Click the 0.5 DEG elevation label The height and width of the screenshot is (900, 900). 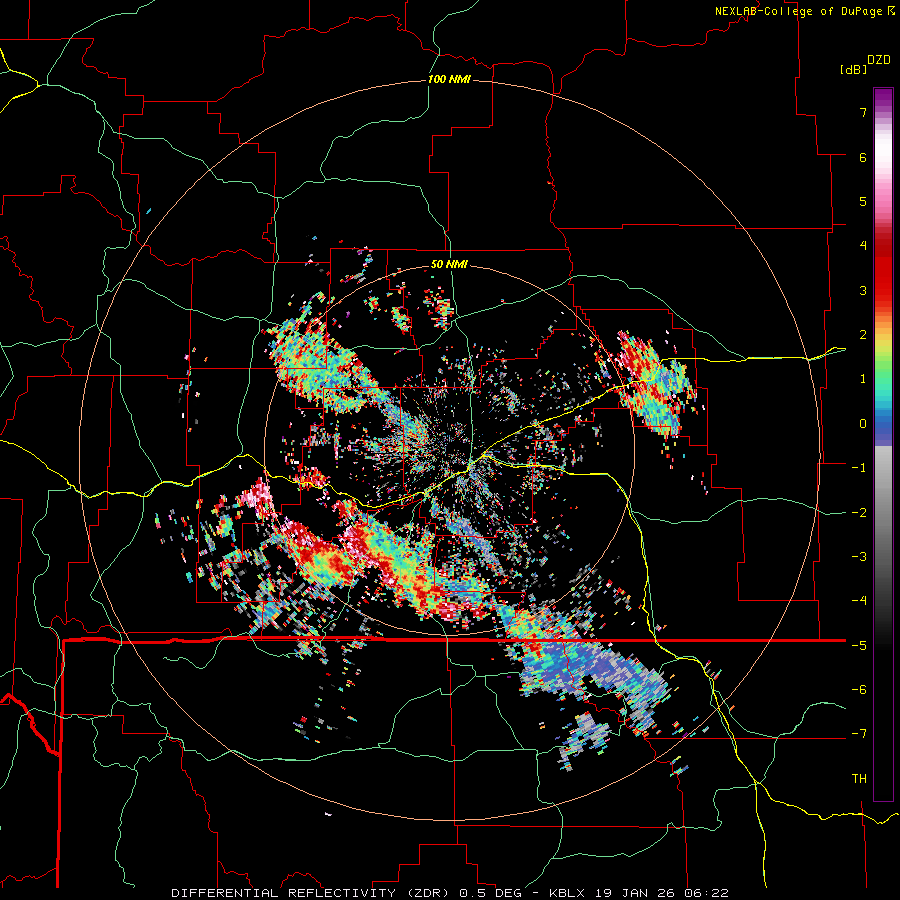[x=491, y=893]
